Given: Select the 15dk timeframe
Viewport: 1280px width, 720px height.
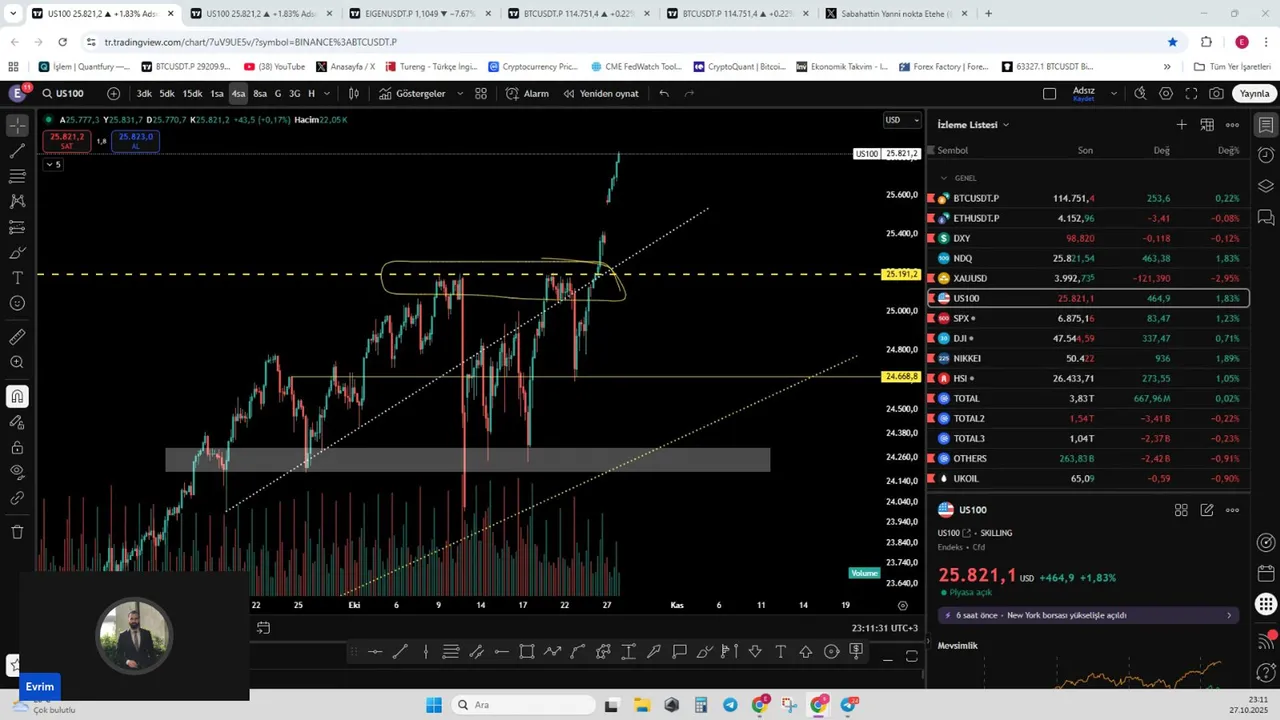Looking at the screenshot, I should [x=192, y=93].
